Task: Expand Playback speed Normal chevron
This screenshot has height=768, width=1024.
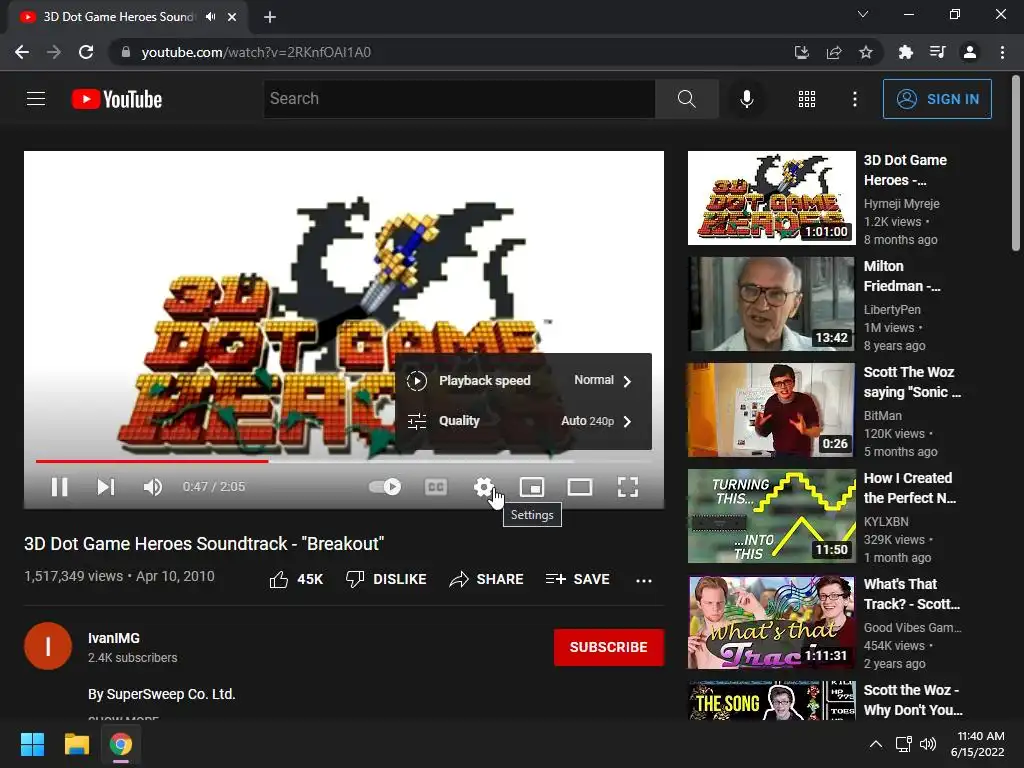Action: click(x=627, y=381)
